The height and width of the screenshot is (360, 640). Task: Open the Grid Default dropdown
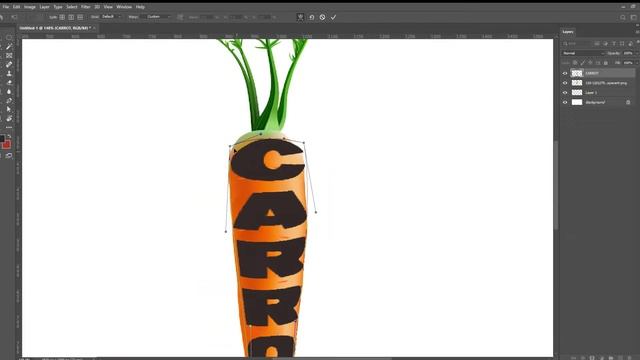click(111, 17)
